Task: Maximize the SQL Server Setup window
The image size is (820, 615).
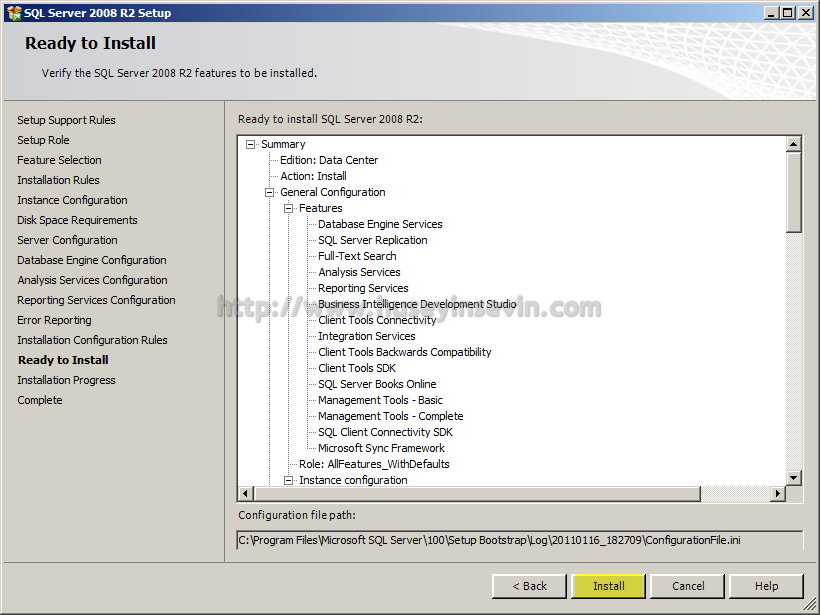Action: (788, 13)
